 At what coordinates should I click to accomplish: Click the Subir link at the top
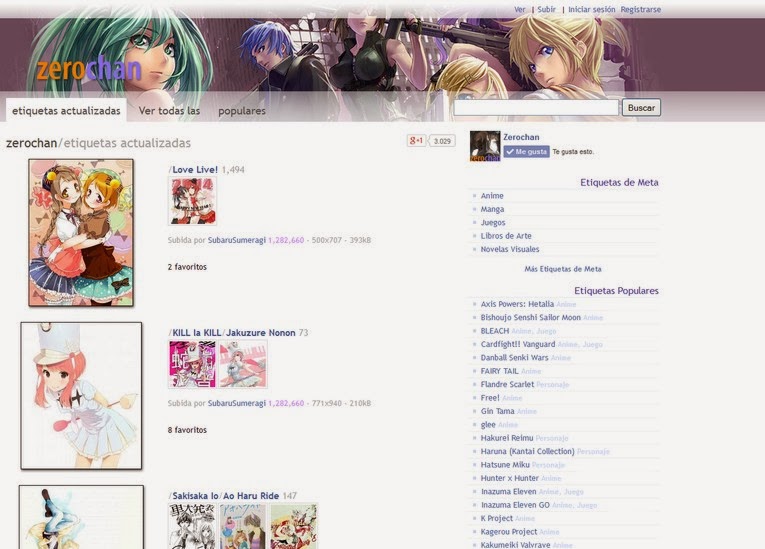(x=546, y=9)
